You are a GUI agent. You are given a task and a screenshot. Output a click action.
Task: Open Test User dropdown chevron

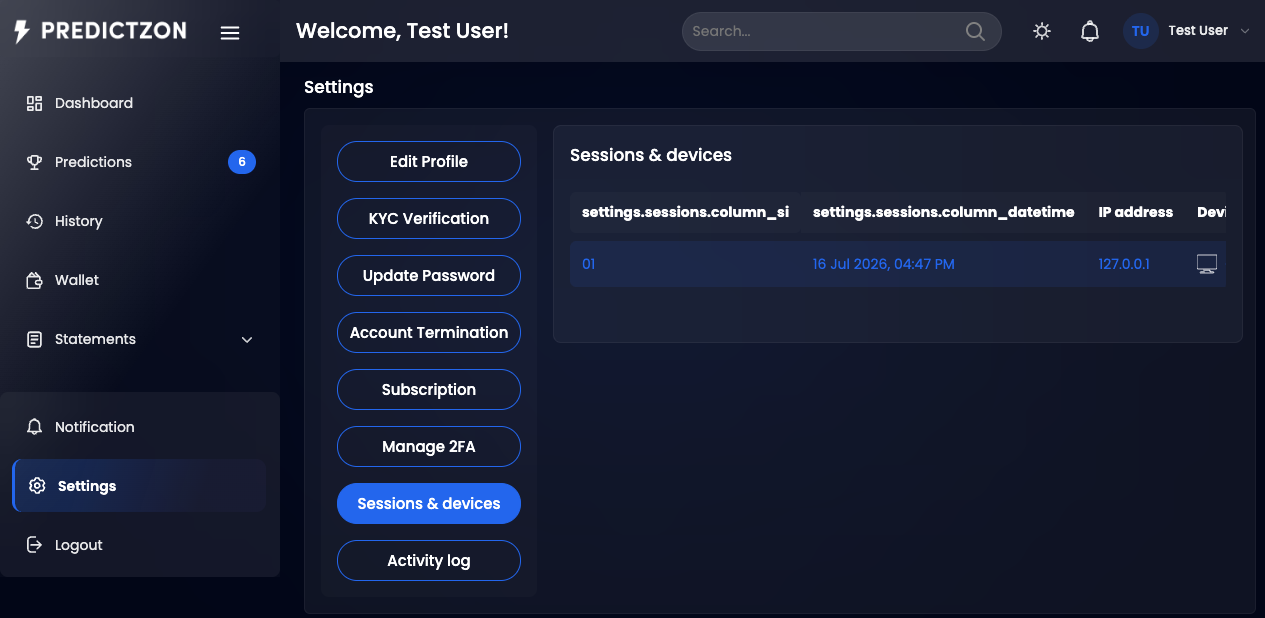[1245, 31]
